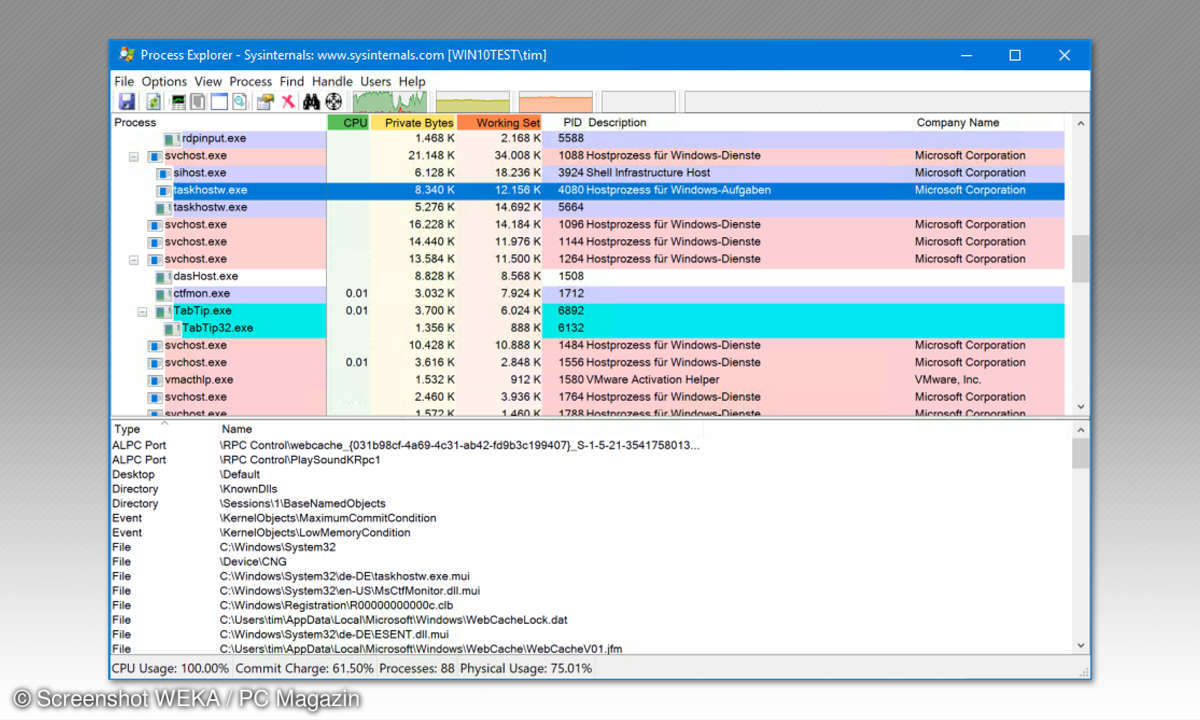This screenshot has width=1200, height=720.
Task: Sort by the Working Set column header
Action: [x=500, y=122]
